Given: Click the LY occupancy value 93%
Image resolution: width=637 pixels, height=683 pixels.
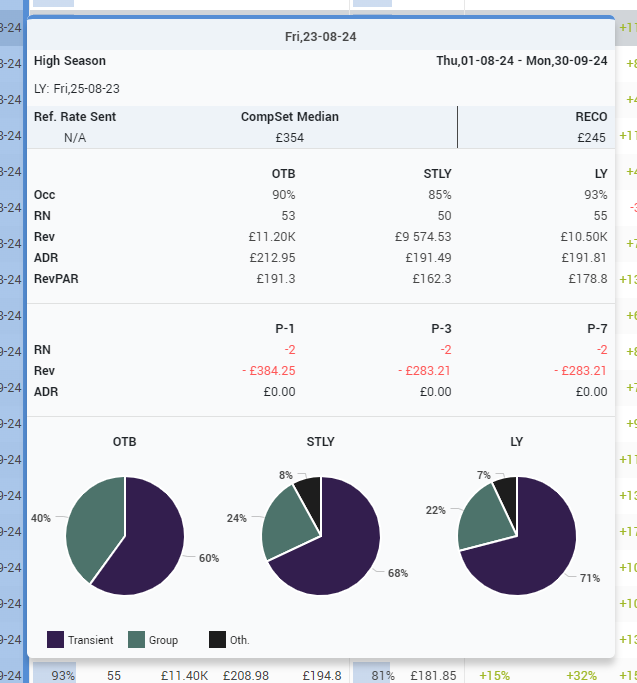Looking at the screenshot, I should tap(596, 195).
